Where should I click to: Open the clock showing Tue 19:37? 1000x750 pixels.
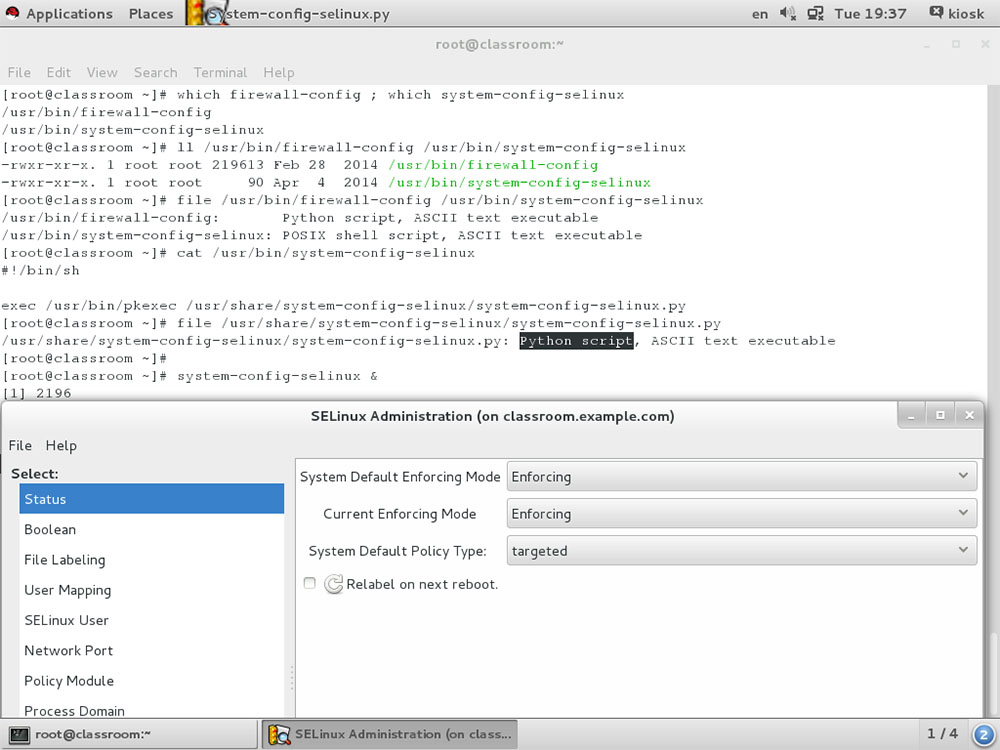870,13
